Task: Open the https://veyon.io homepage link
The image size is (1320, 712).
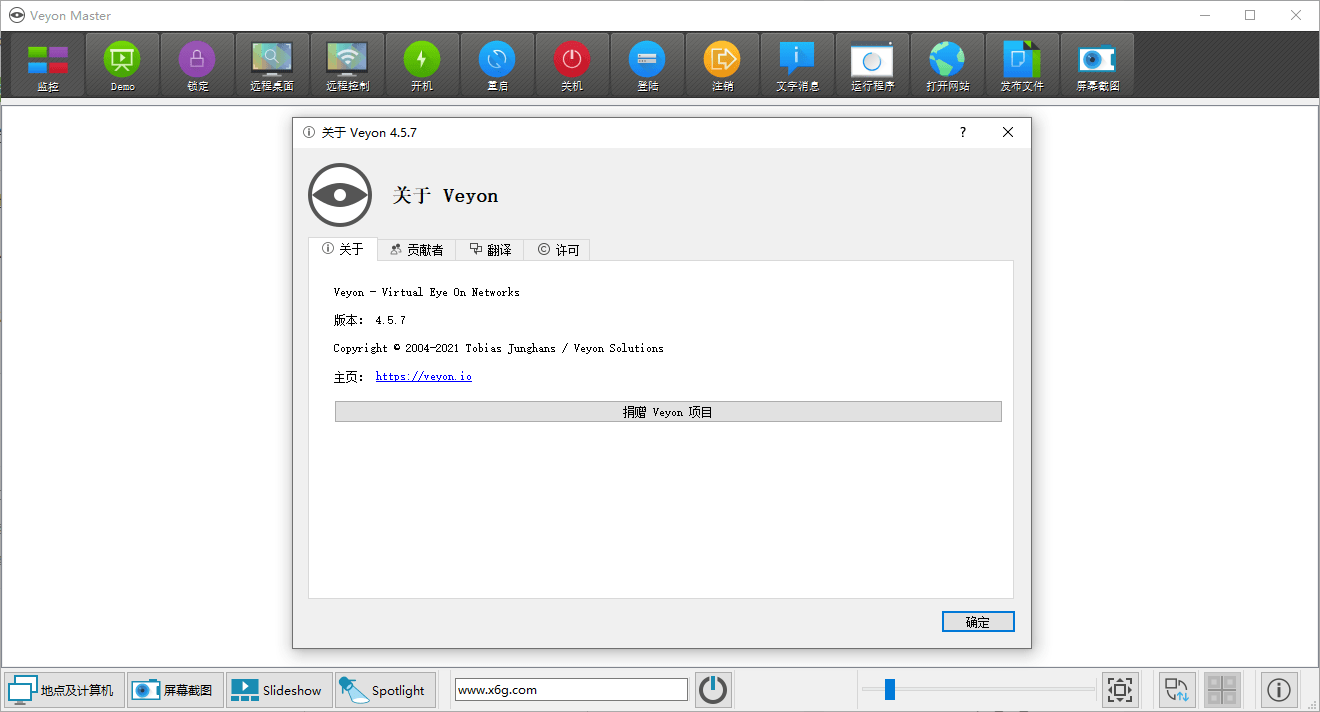Action: [423, 376]
